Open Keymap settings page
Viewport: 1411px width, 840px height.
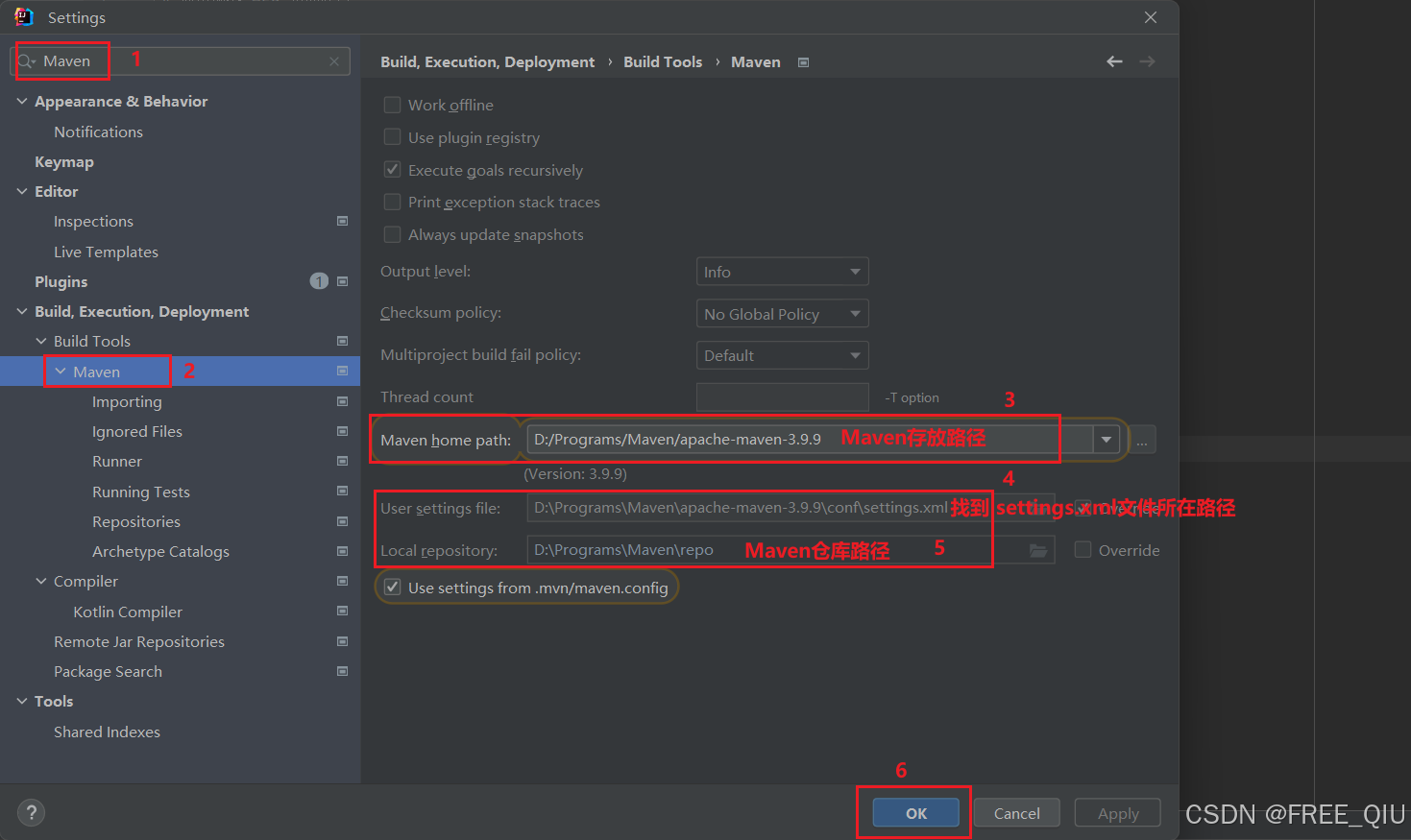64,161
